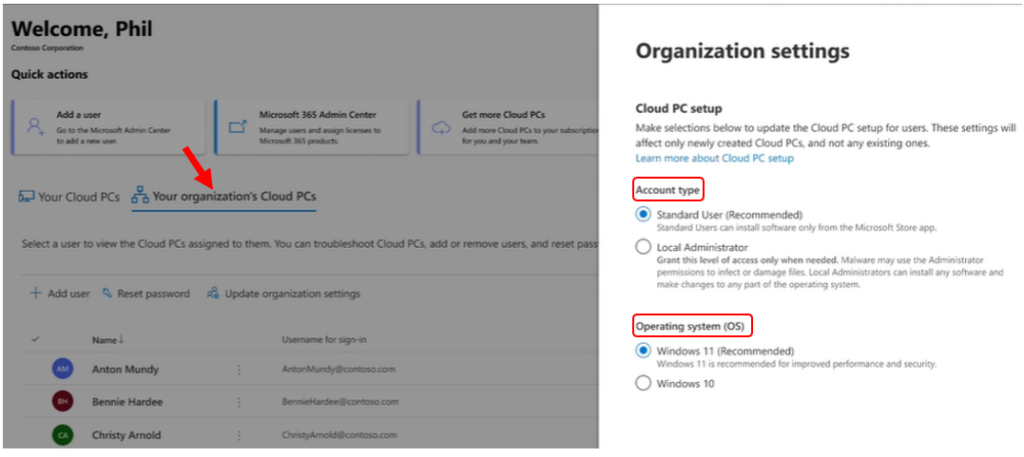Click Update organization settings button
Screen dimensions: 1024x457
coord(283,294)
